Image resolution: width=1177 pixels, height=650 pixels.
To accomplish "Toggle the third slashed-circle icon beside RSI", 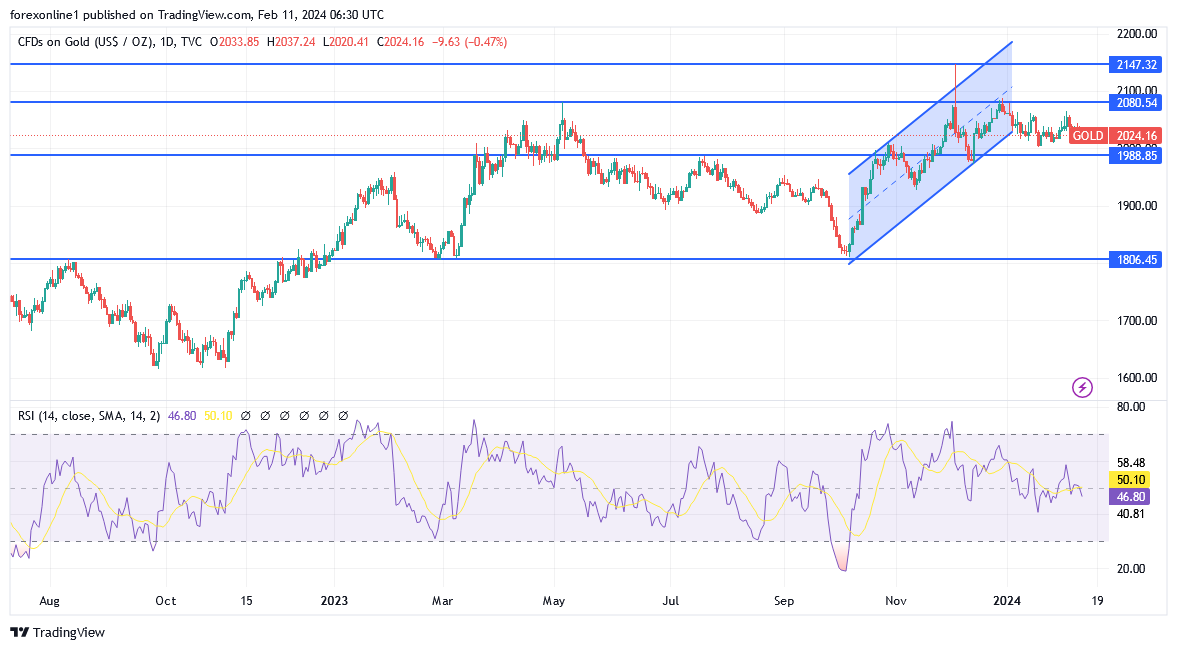I will click(x=285, y=414).
